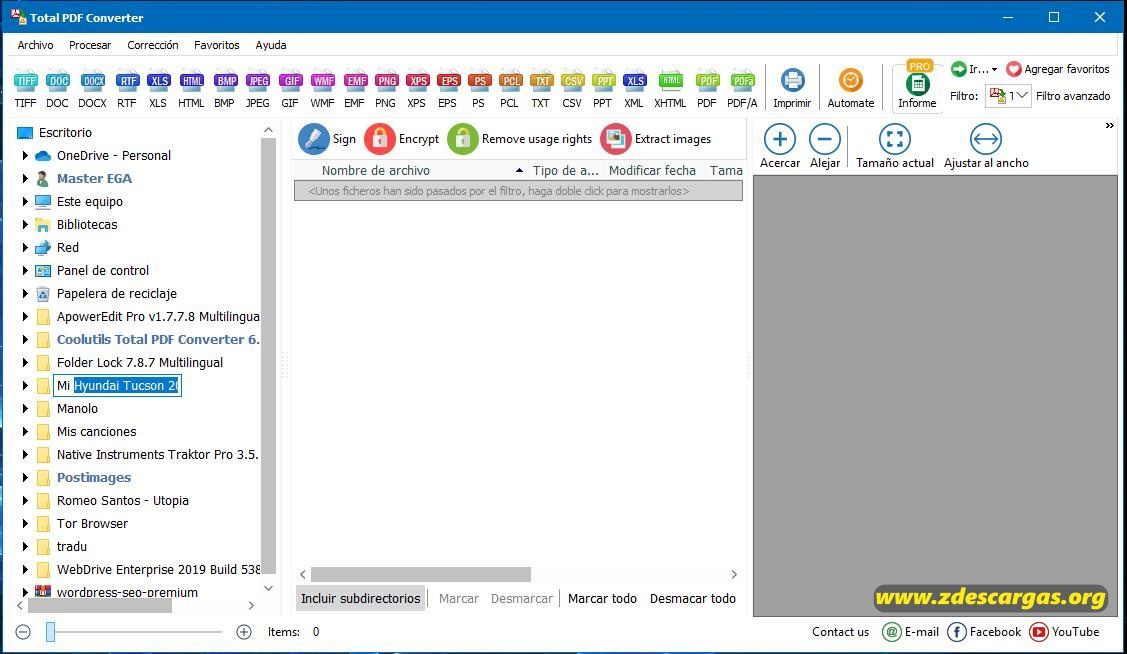Viewport: 1127px width, 654px height.
Task: Choose GIF output format
Action: [x=290, y=89]
